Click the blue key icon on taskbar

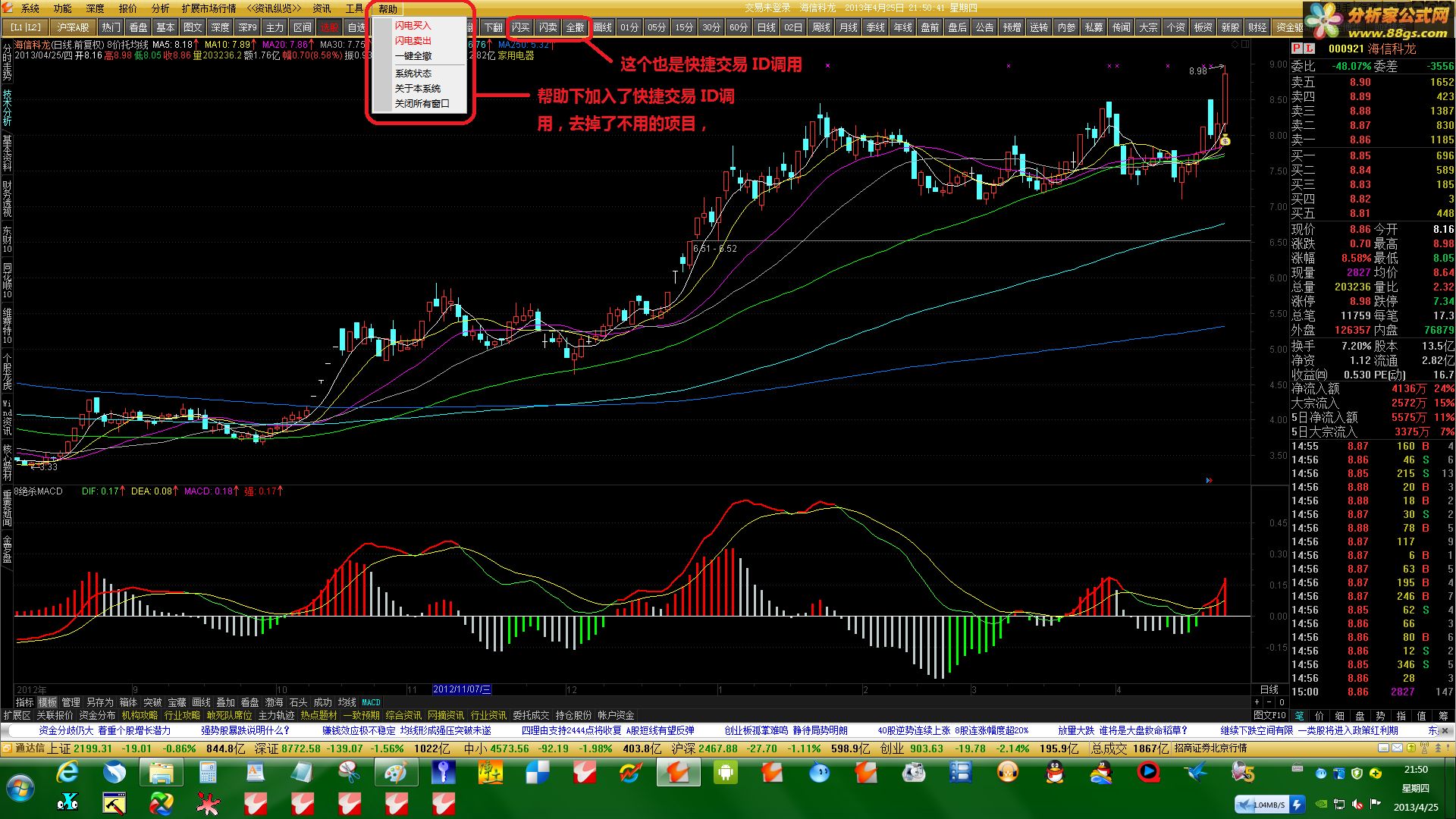pos(443,773)
